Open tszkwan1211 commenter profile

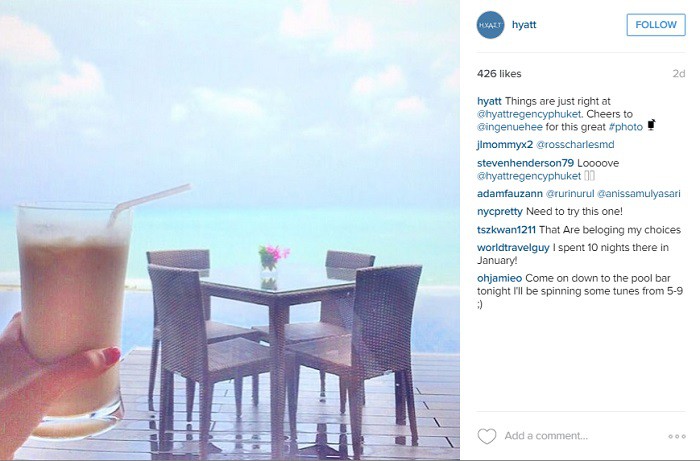(x=506, y=230)
